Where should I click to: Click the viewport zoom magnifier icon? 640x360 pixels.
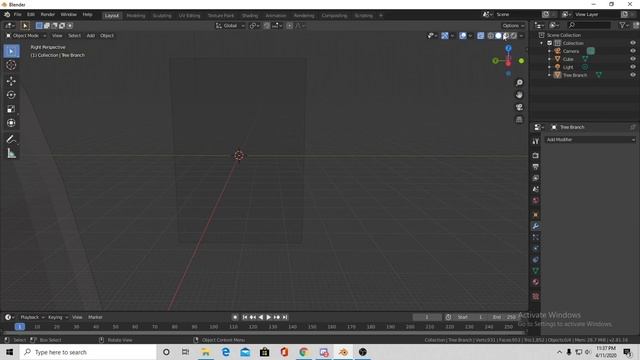tap(519, 83)
